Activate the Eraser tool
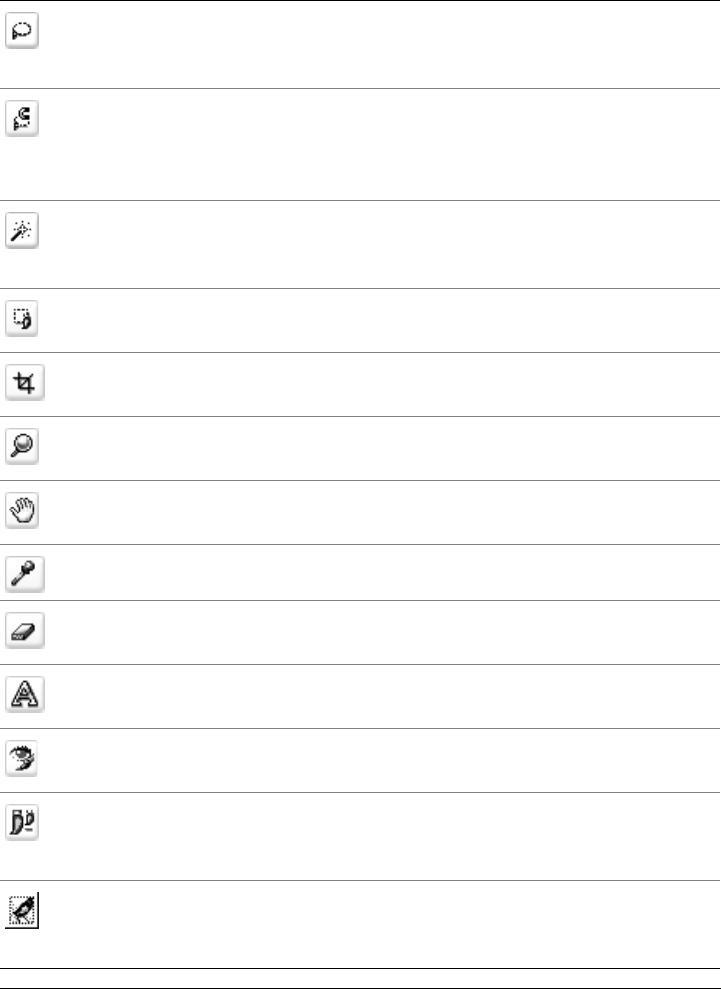This screenshot has height=989, width=721. tap(25, 630)
